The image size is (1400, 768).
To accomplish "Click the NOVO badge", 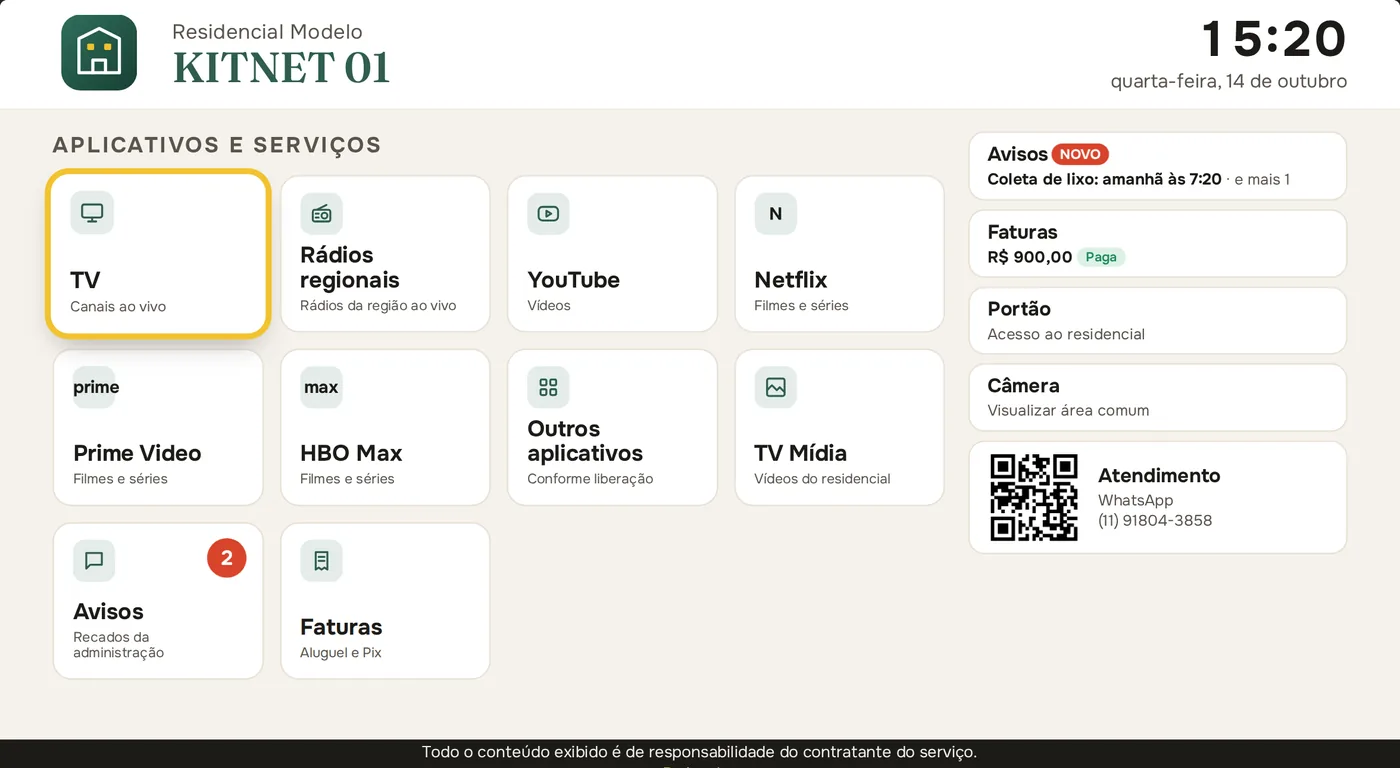I will (x=1080, y=154).
